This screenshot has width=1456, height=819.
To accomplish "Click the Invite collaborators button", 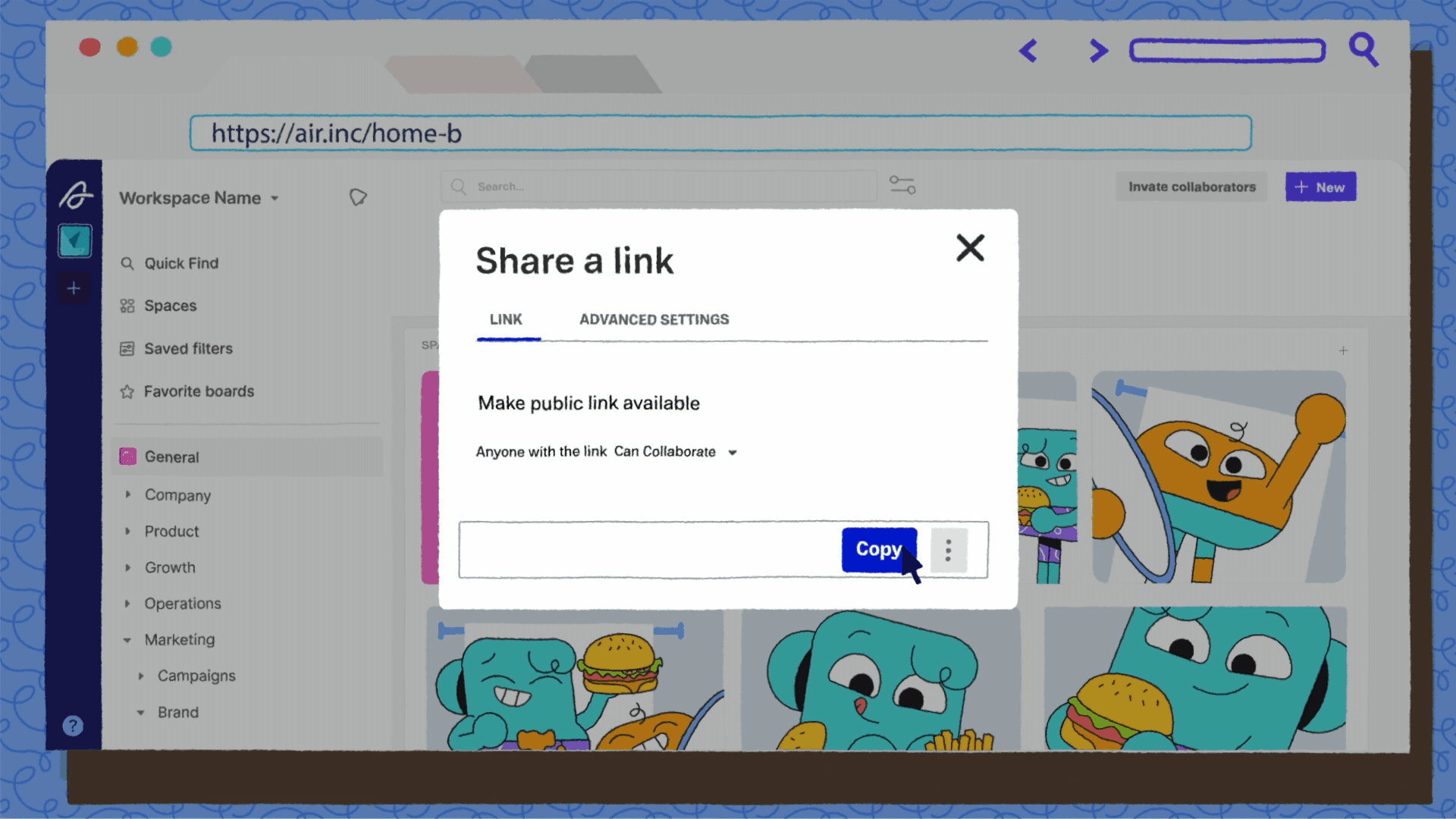I will [x=1191, y=187].
